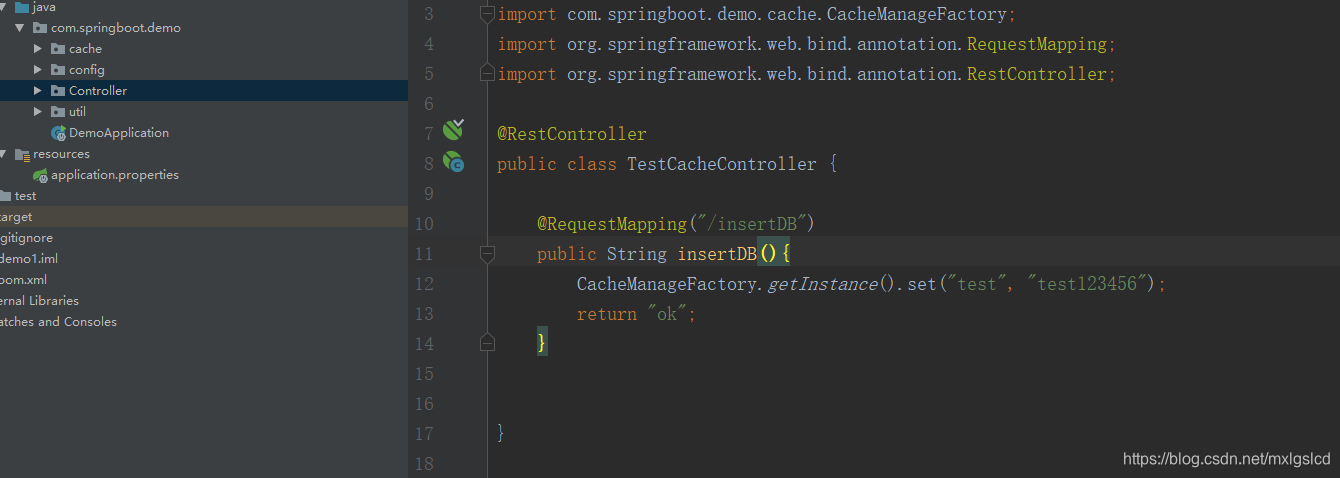Screen dimensions: 1340x478
Task: Click the application.properties Spring leaf icon
Action: pyautogui.click(x=40, y=175)
